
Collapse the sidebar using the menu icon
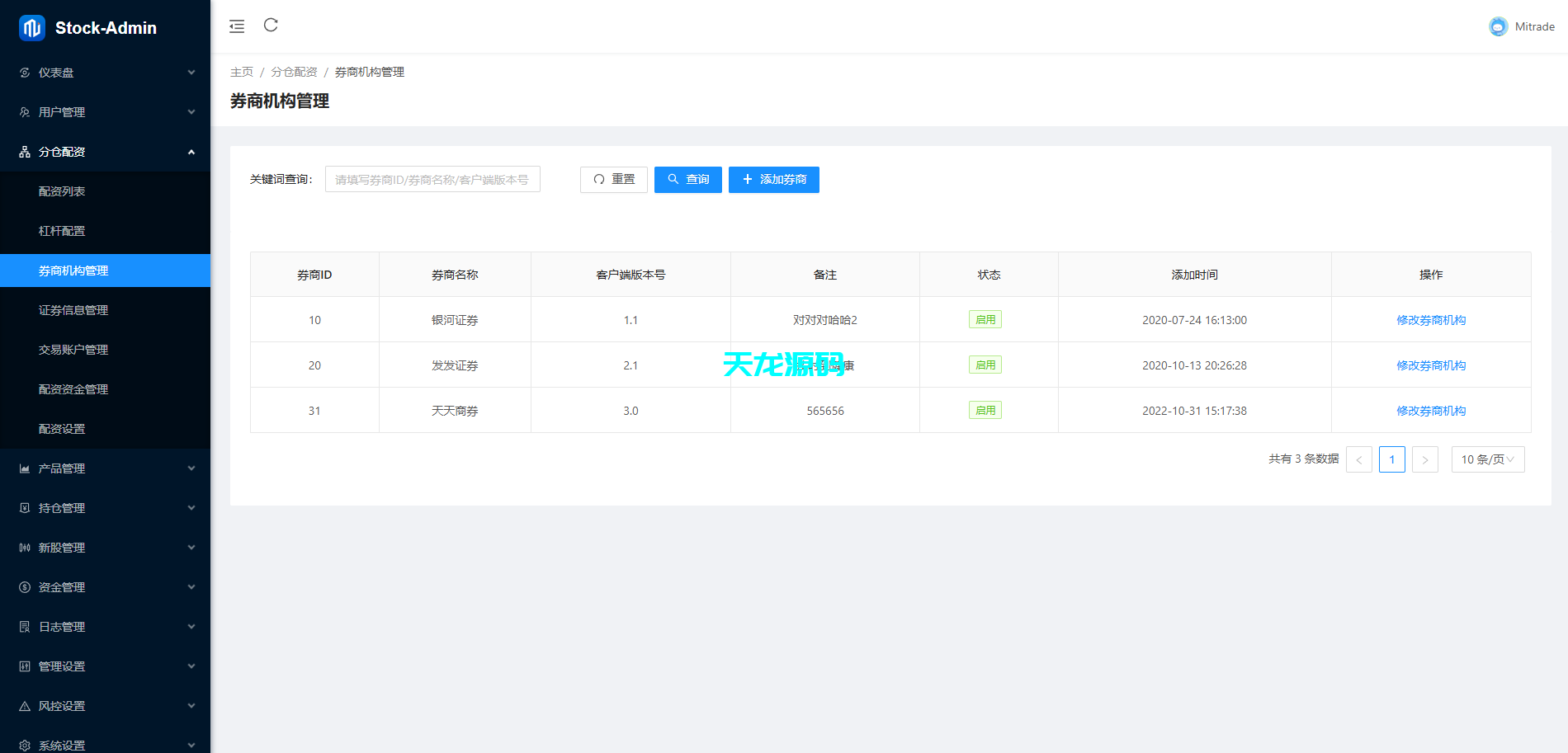click(x=237, y=26)
